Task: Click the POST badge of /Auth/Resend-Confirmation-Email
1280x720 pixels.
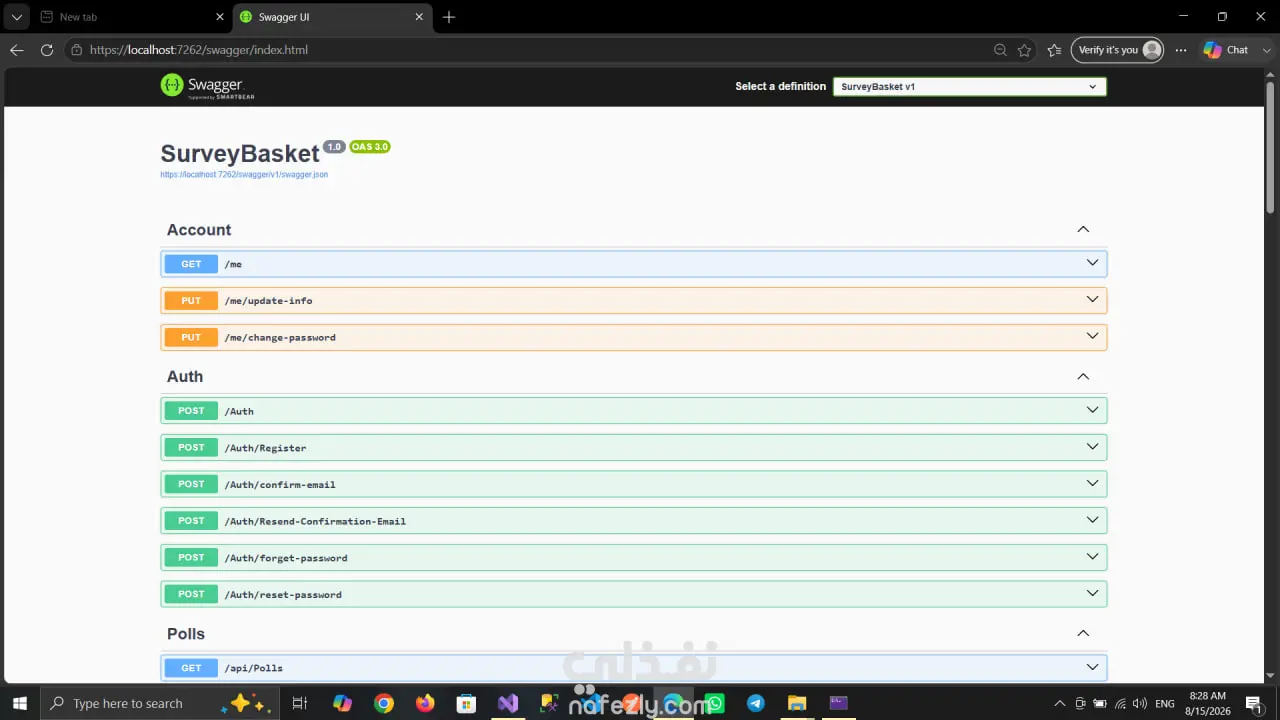Action: coord(191,521)
